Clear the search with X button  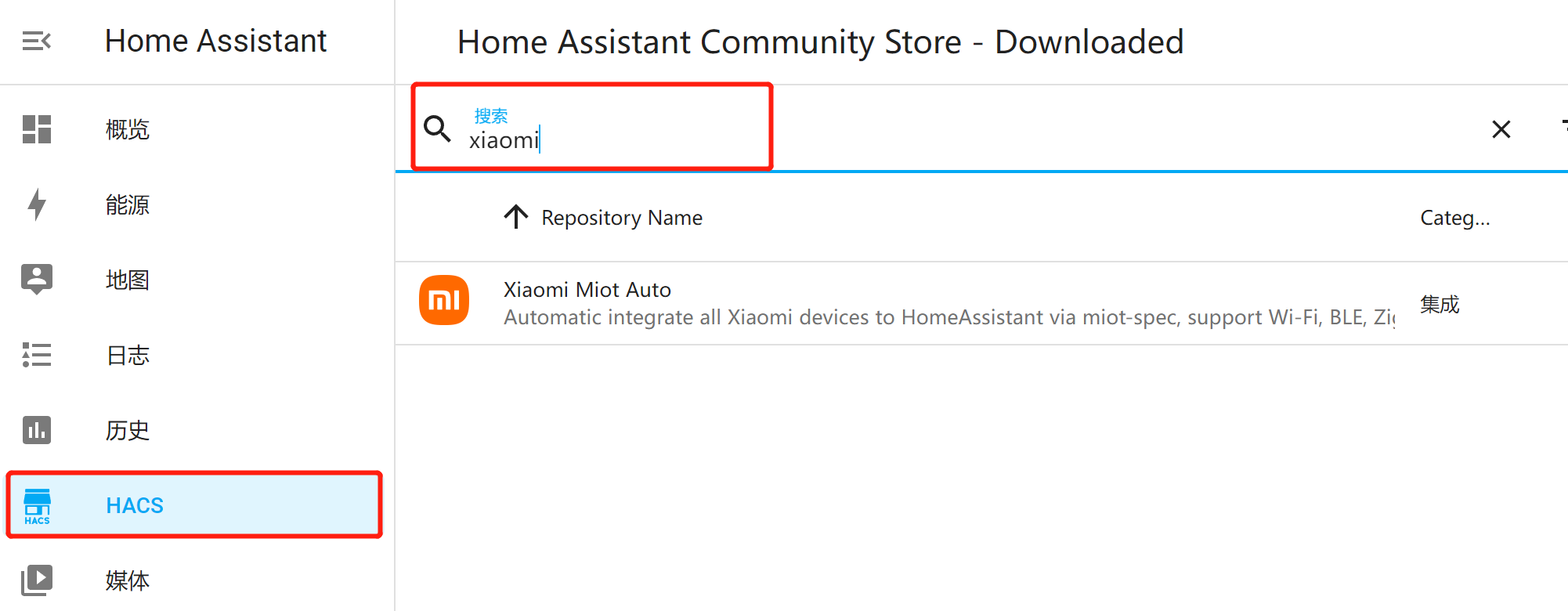[x=1501, y=129]
